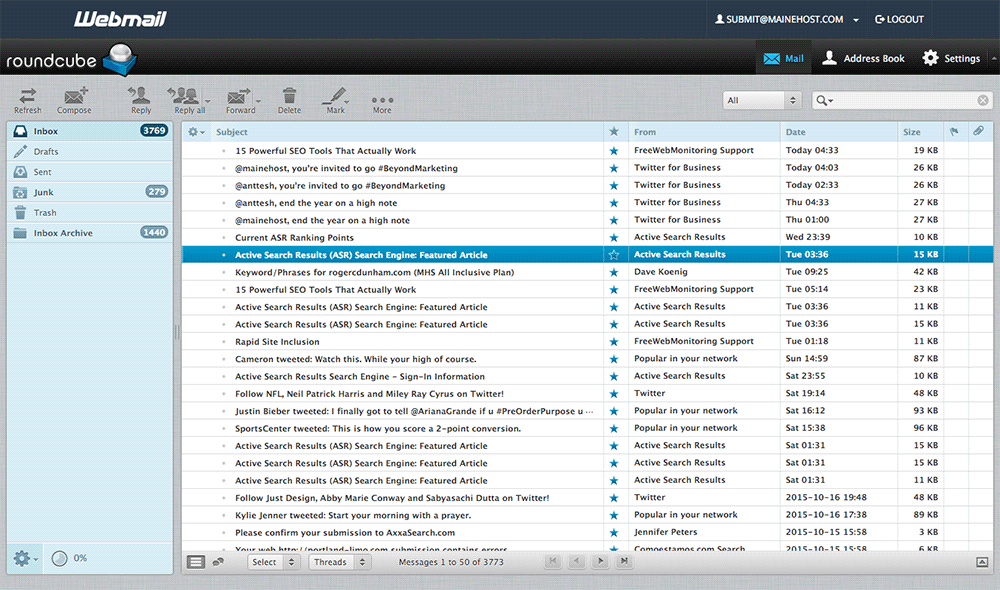Viewport: 1000px width, 590px height.
Task: Click the disk quota usage indicator
Action: [60, 558]
